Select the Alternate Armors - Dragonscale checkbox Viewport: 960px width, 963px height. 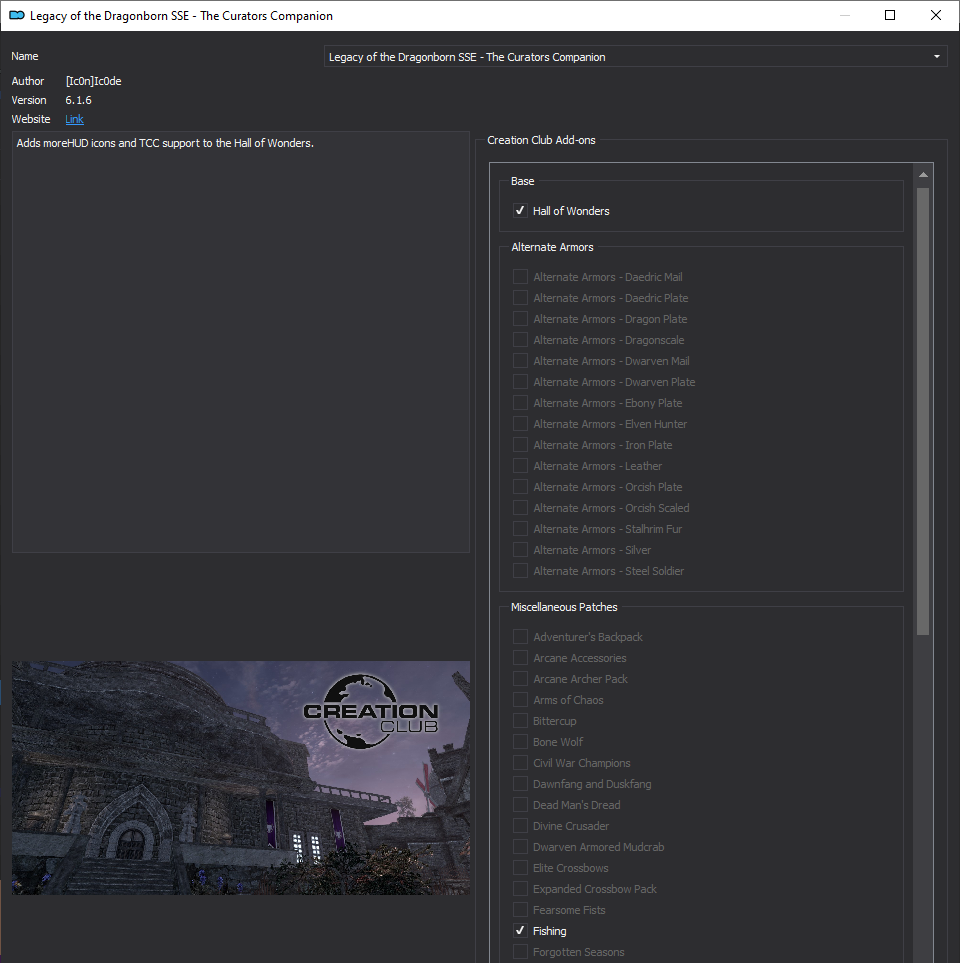tap(520, 340)
